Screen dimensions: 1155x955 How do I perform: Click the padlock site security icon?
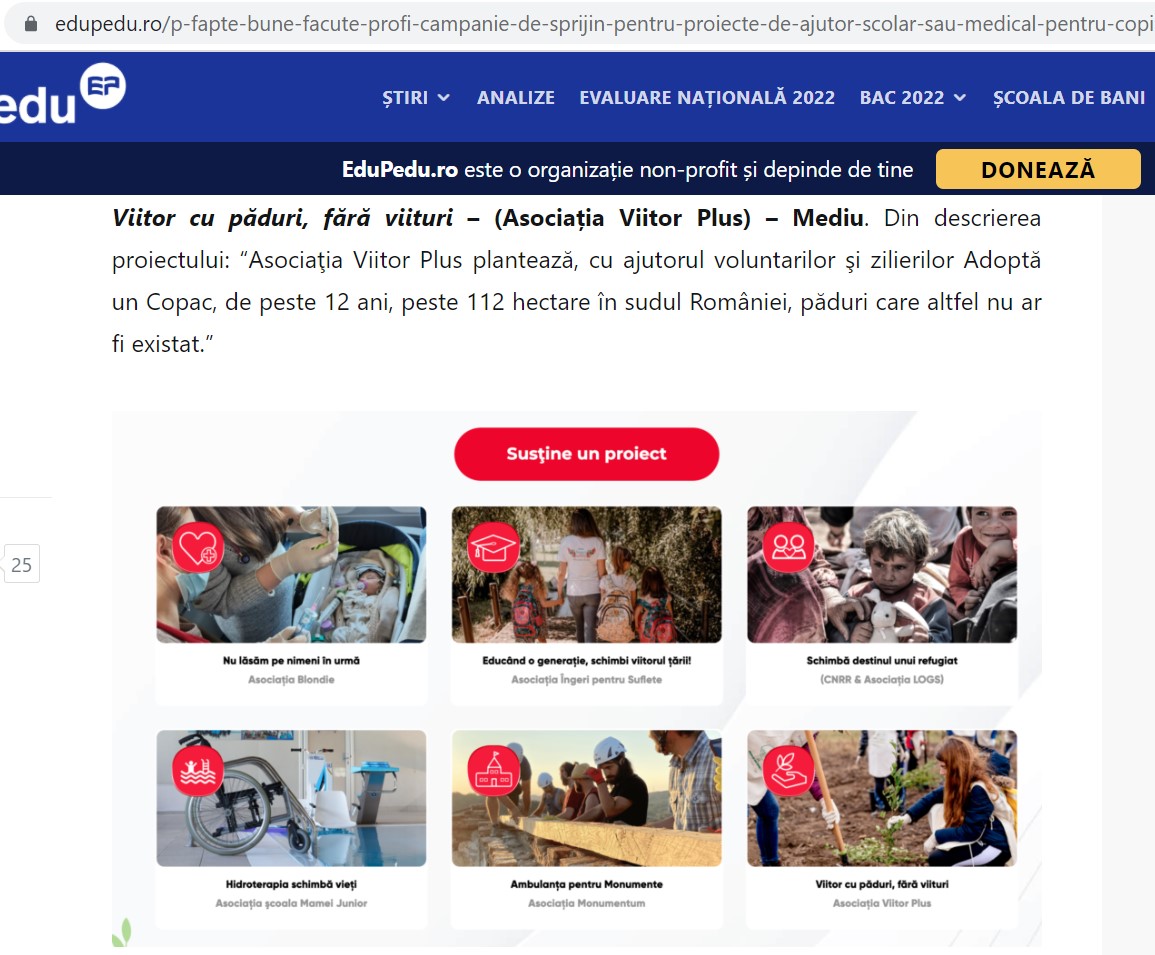(x=31, y=24)
